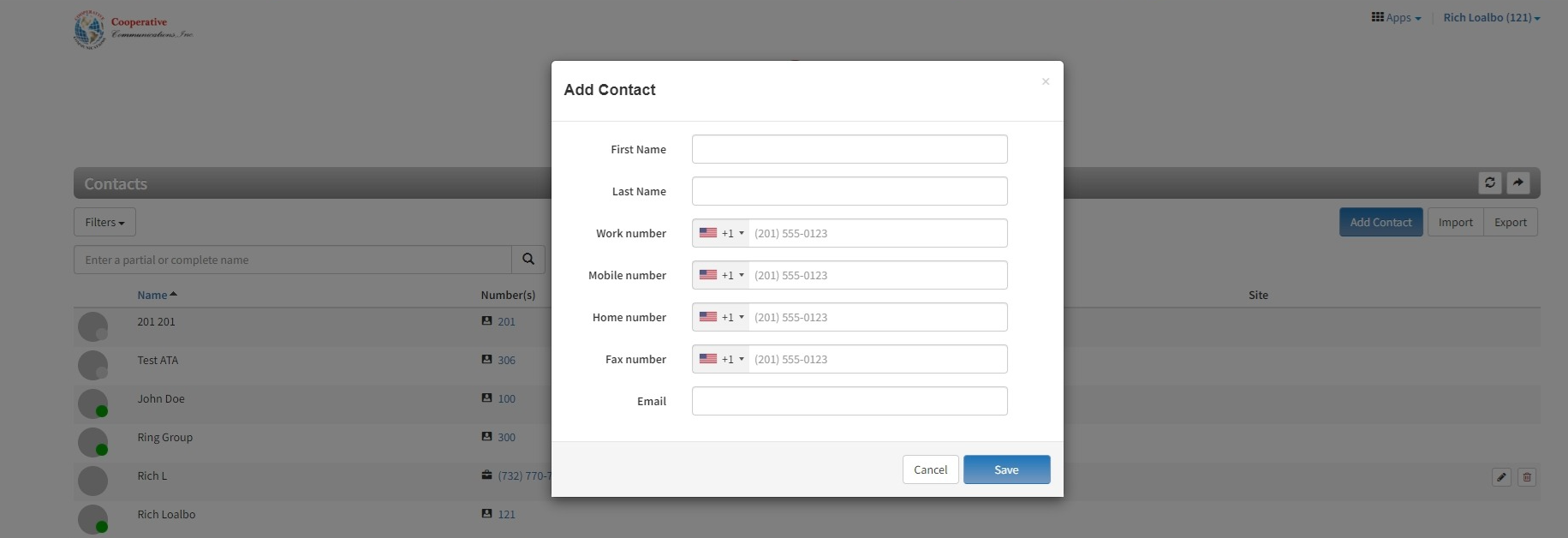Click the Cooperative Communications logo

point(134,29)
